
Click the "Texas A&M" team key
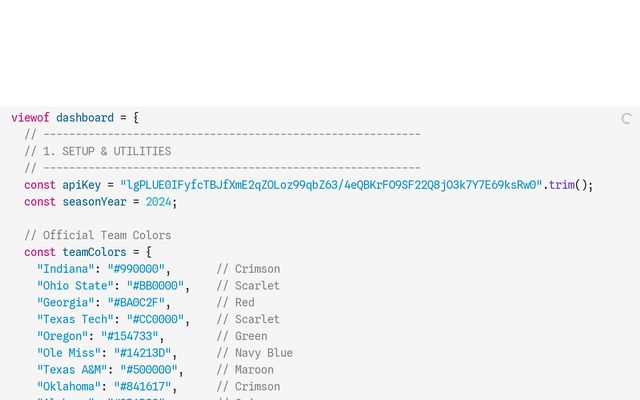71,370
